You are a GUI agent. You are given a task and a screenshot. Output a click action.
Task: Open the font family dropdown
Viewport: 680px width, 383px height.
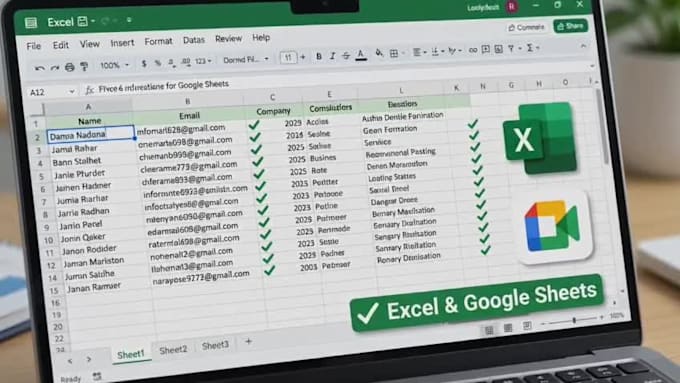pos(245,59)
